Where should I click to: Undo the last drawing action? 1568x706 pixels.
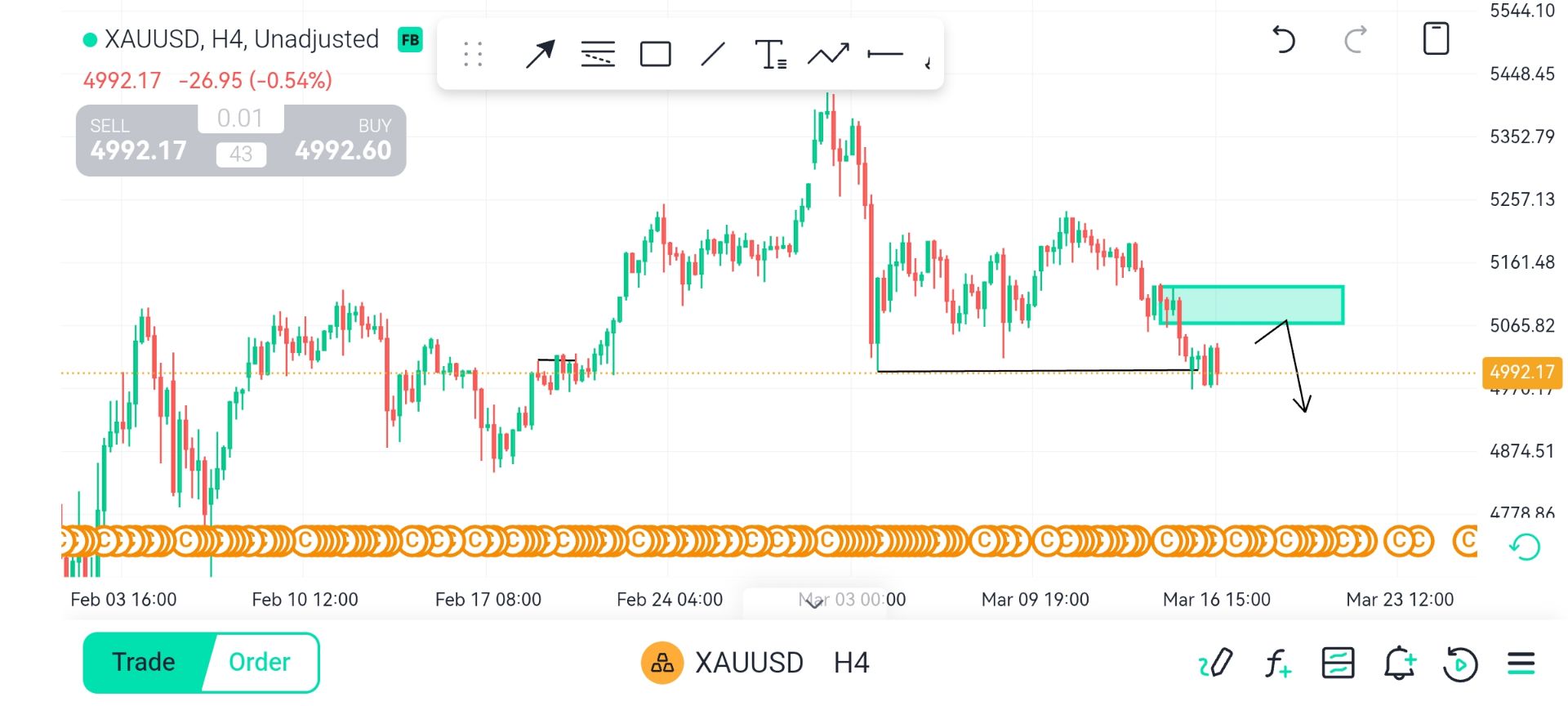[1284, 39]
